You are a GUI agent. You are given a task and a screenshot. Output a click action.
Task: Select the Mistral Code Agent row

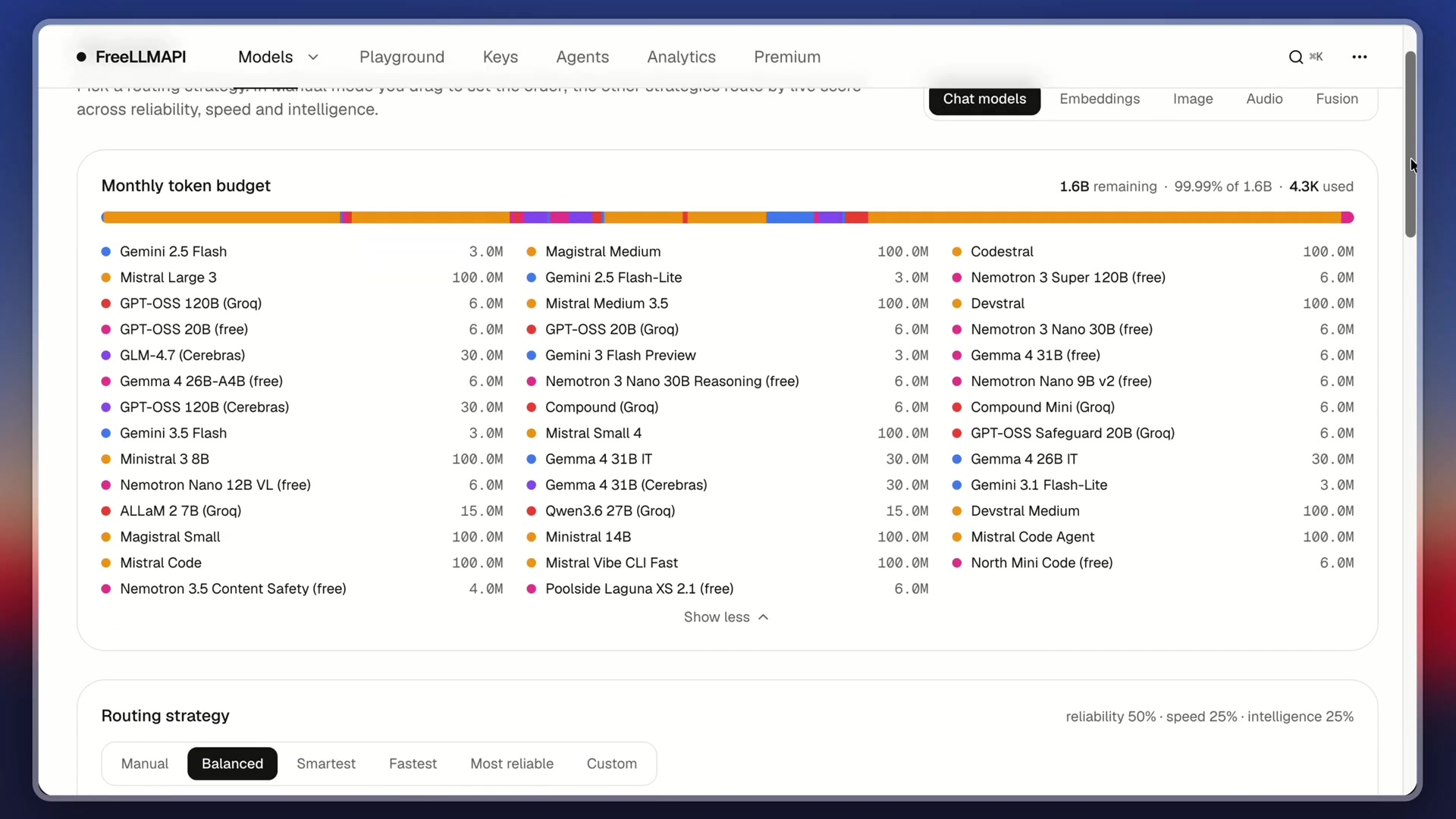click(x=1153, y=537)
